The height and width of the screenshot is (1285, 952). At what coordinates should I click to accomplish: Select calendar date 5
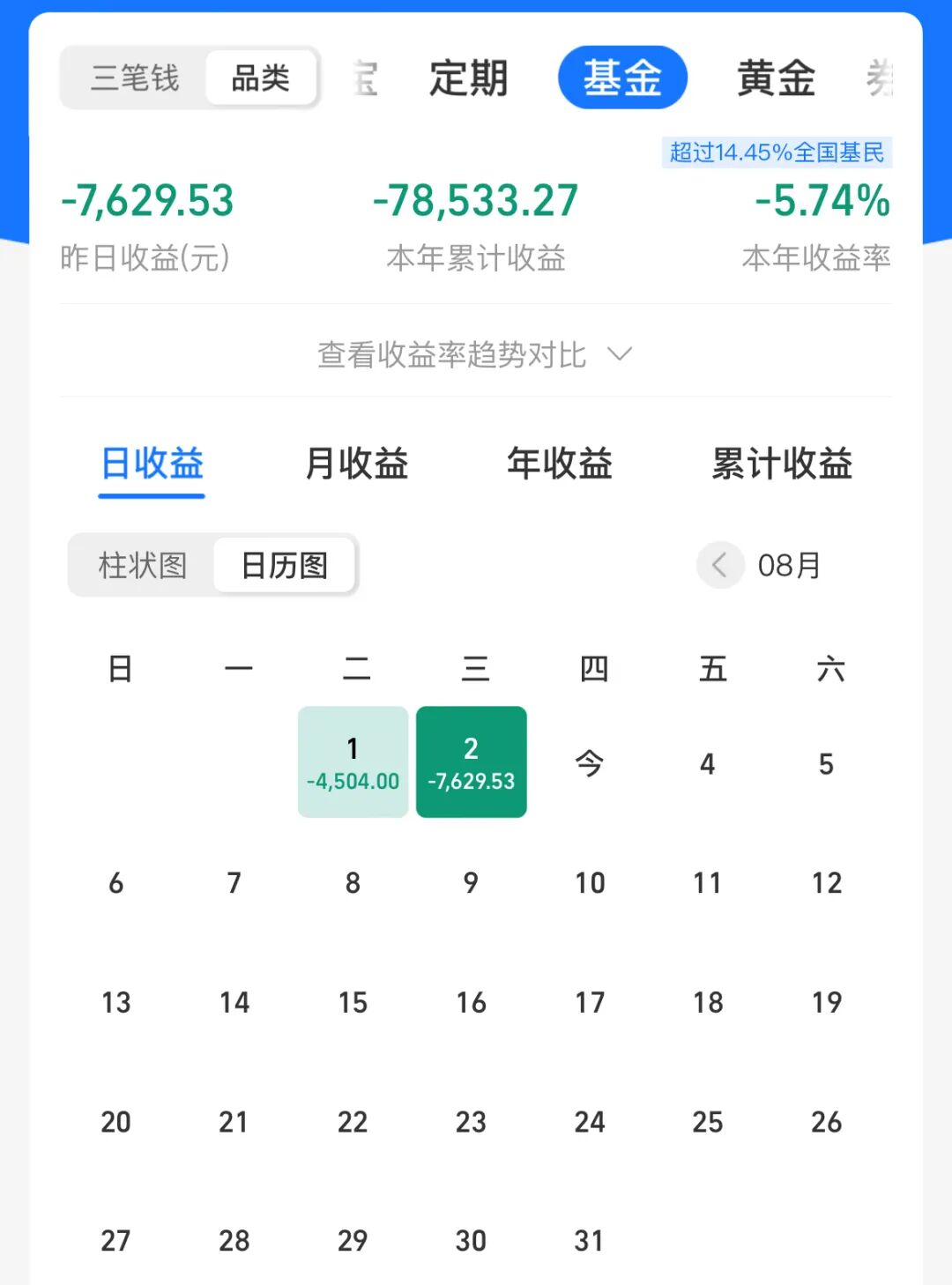pyautogui.click(x=826, y=763)
